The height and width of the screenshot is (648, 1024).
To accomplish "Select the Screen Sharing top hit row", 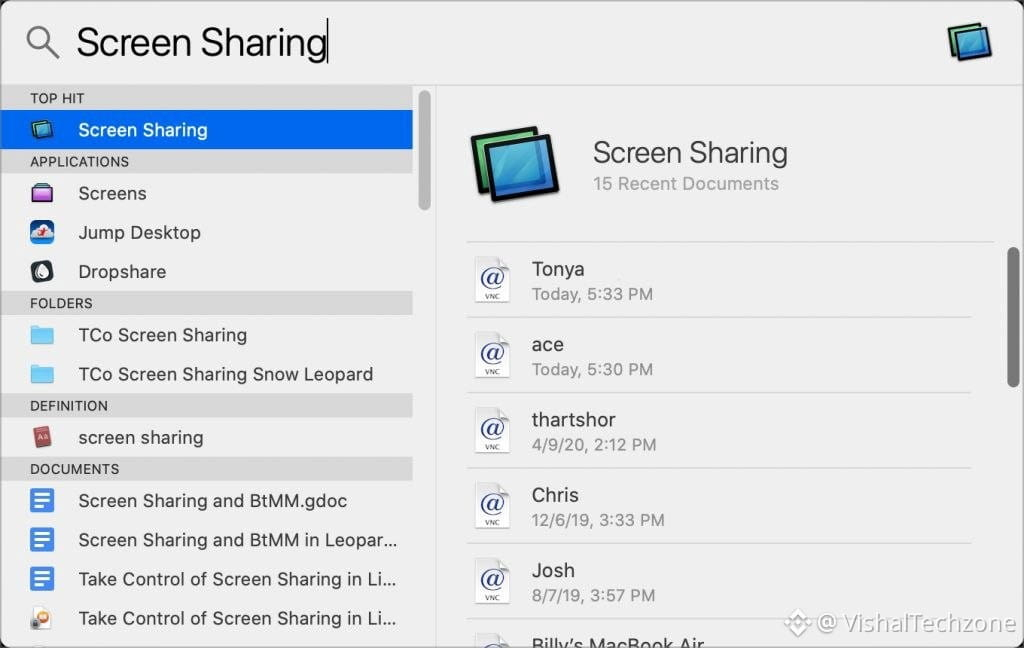I will tap(206, 129).
